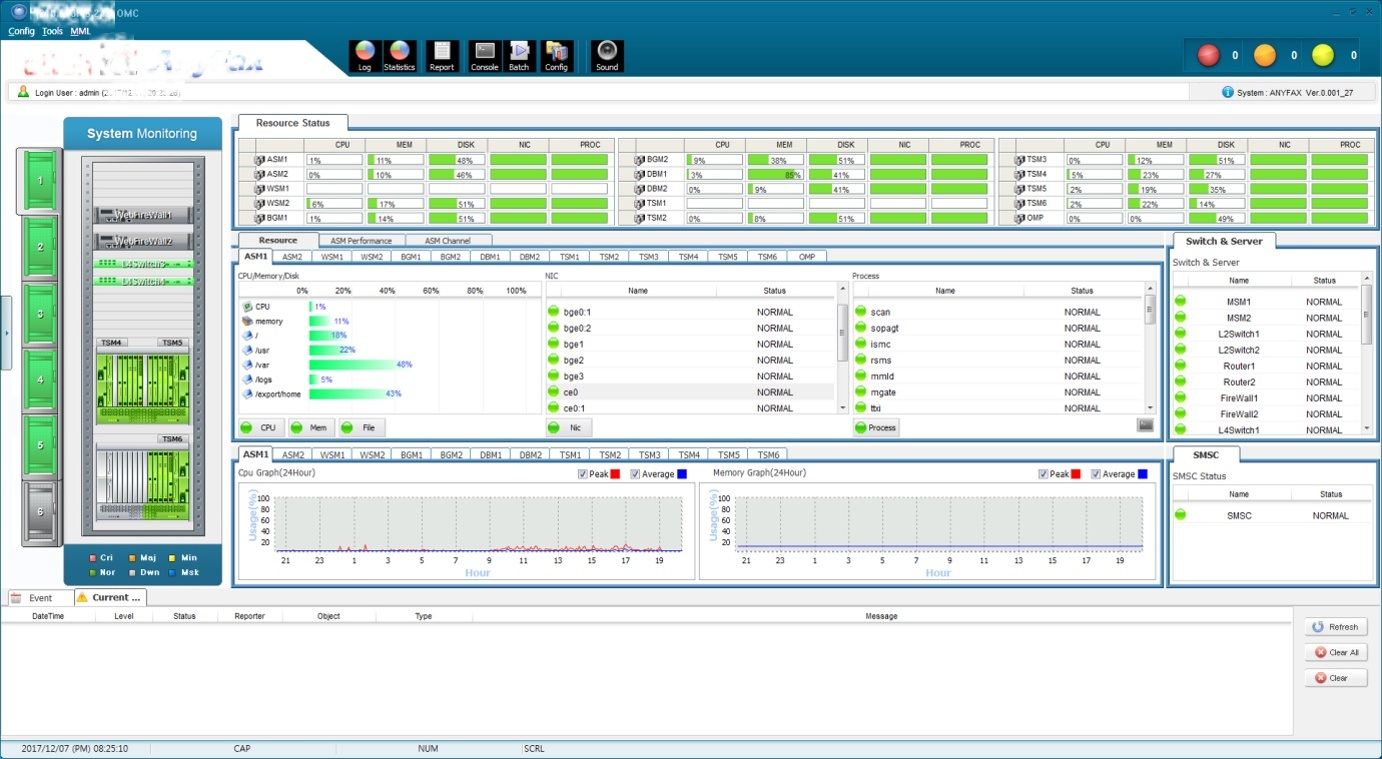This screenshot has width=1382, height=759.
Task: Click the System info icon
Action: [x=1228, y=92]
